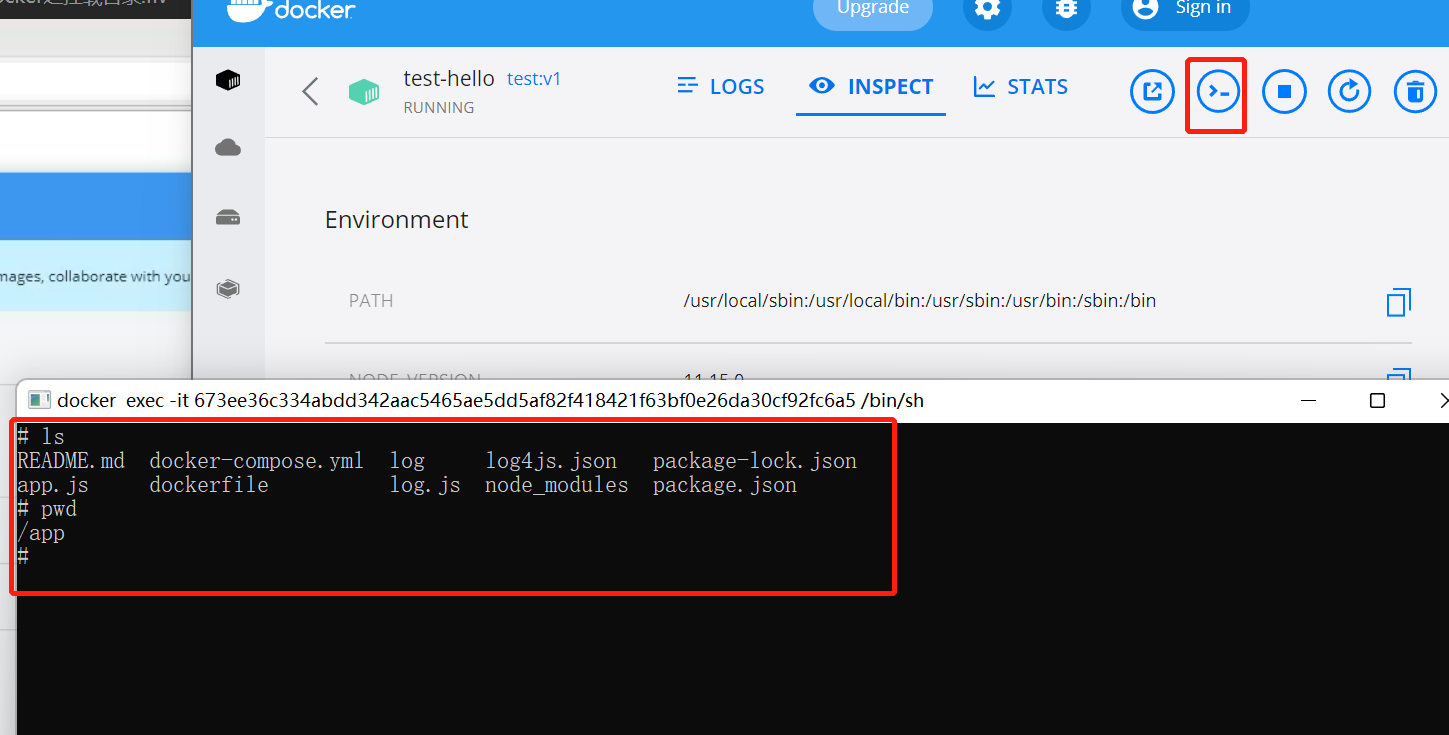Click the Sign in button

click(x=1185, y=9)
